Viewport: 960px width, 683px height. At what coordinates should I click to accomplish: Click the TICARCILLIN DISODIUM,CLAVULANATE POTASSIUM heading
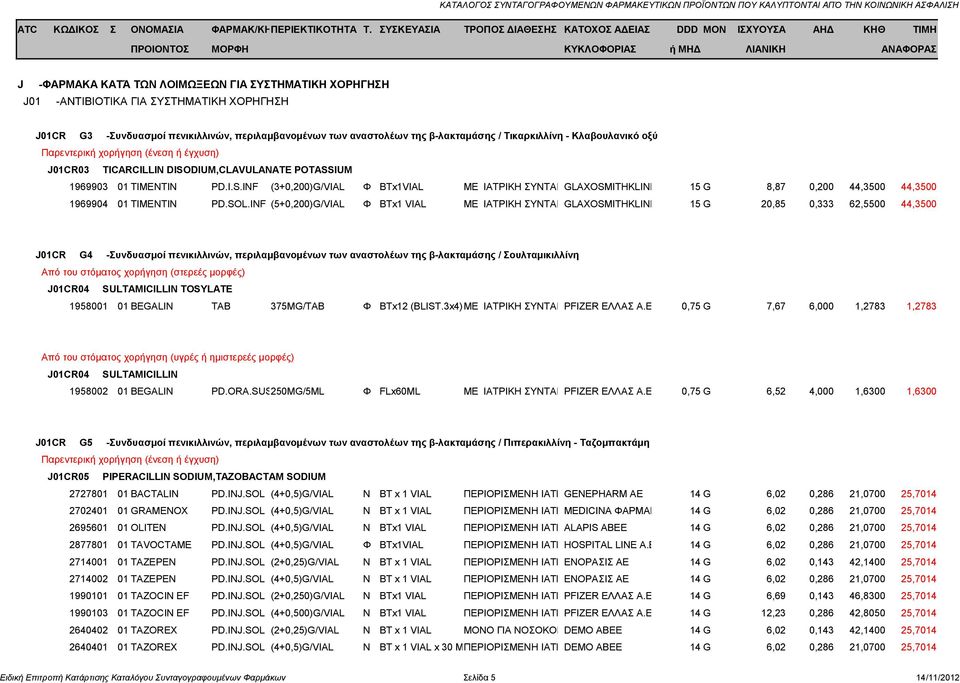[227, 170]
